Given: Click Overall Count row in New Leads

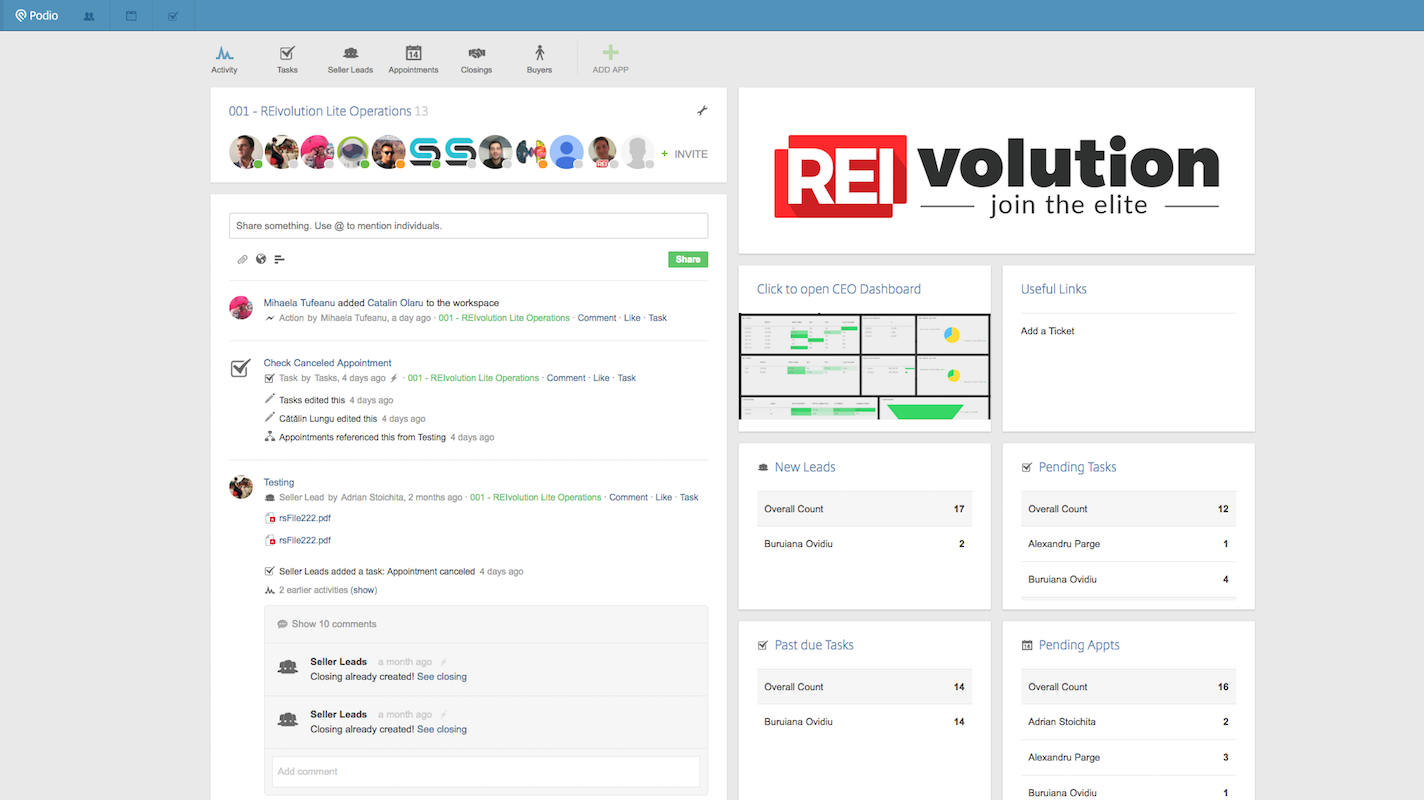Looking at the screenshot, I should (864, 509).
